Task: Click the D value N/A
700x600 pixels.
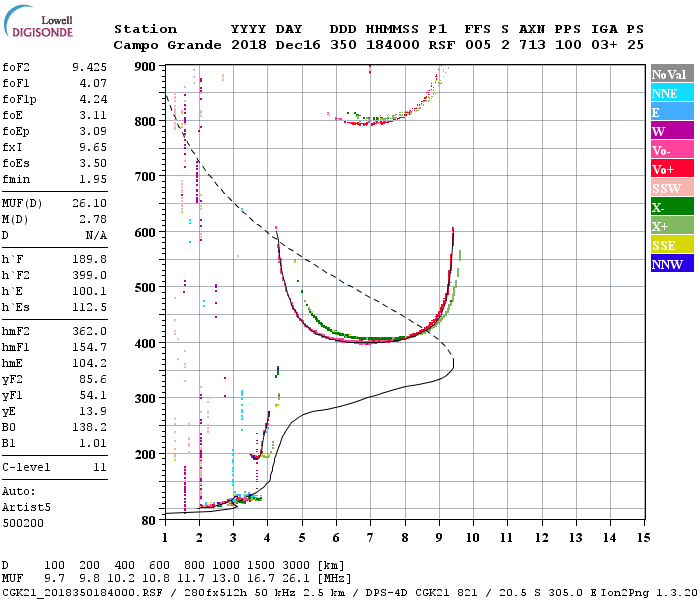Action: tap(96, 235)
